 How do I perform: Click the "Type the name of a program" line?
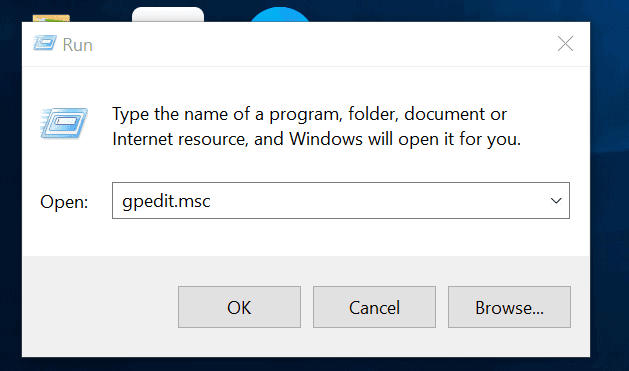[309, 115]
